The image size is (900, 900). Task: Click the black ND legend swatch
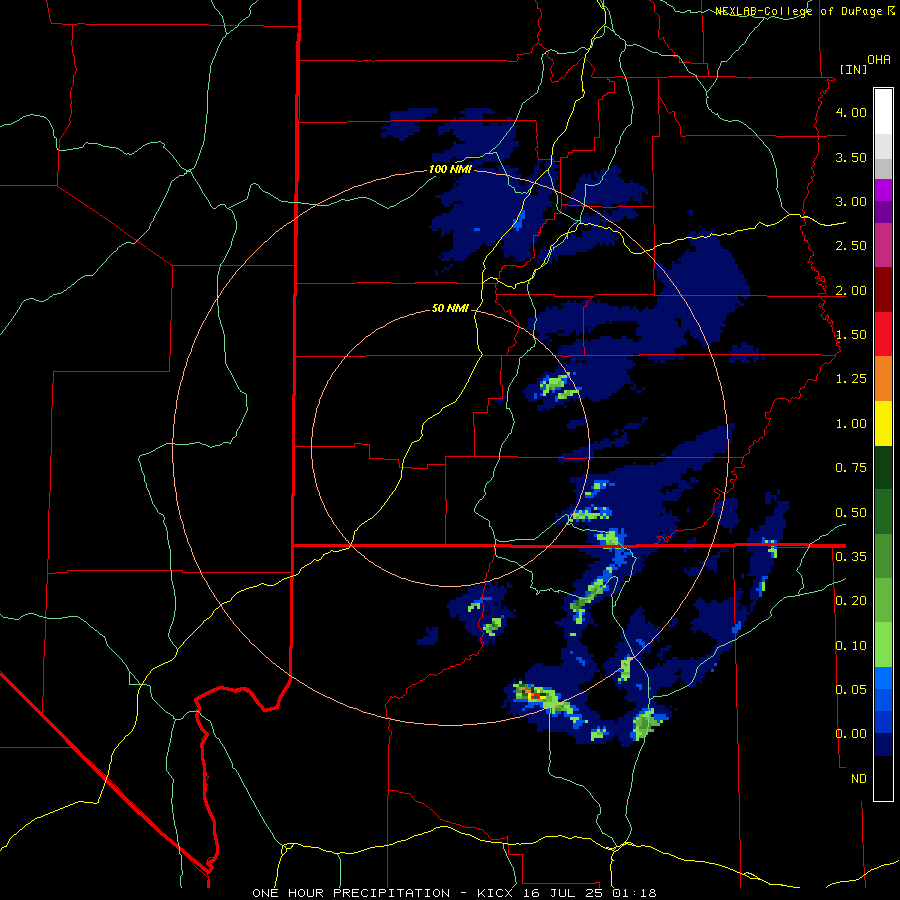(x=883, y=778)
